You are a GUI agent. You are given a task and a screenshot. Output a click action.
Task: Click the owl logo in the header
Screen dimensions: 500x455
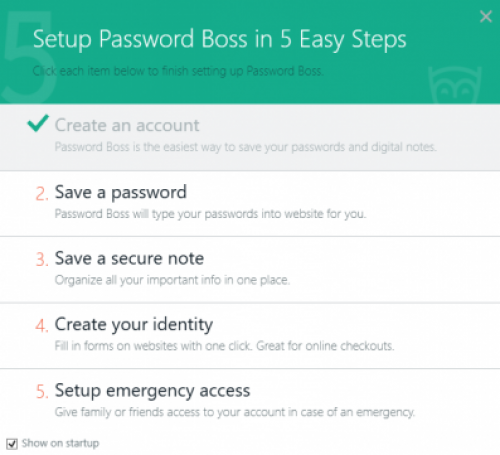point(455,85)
